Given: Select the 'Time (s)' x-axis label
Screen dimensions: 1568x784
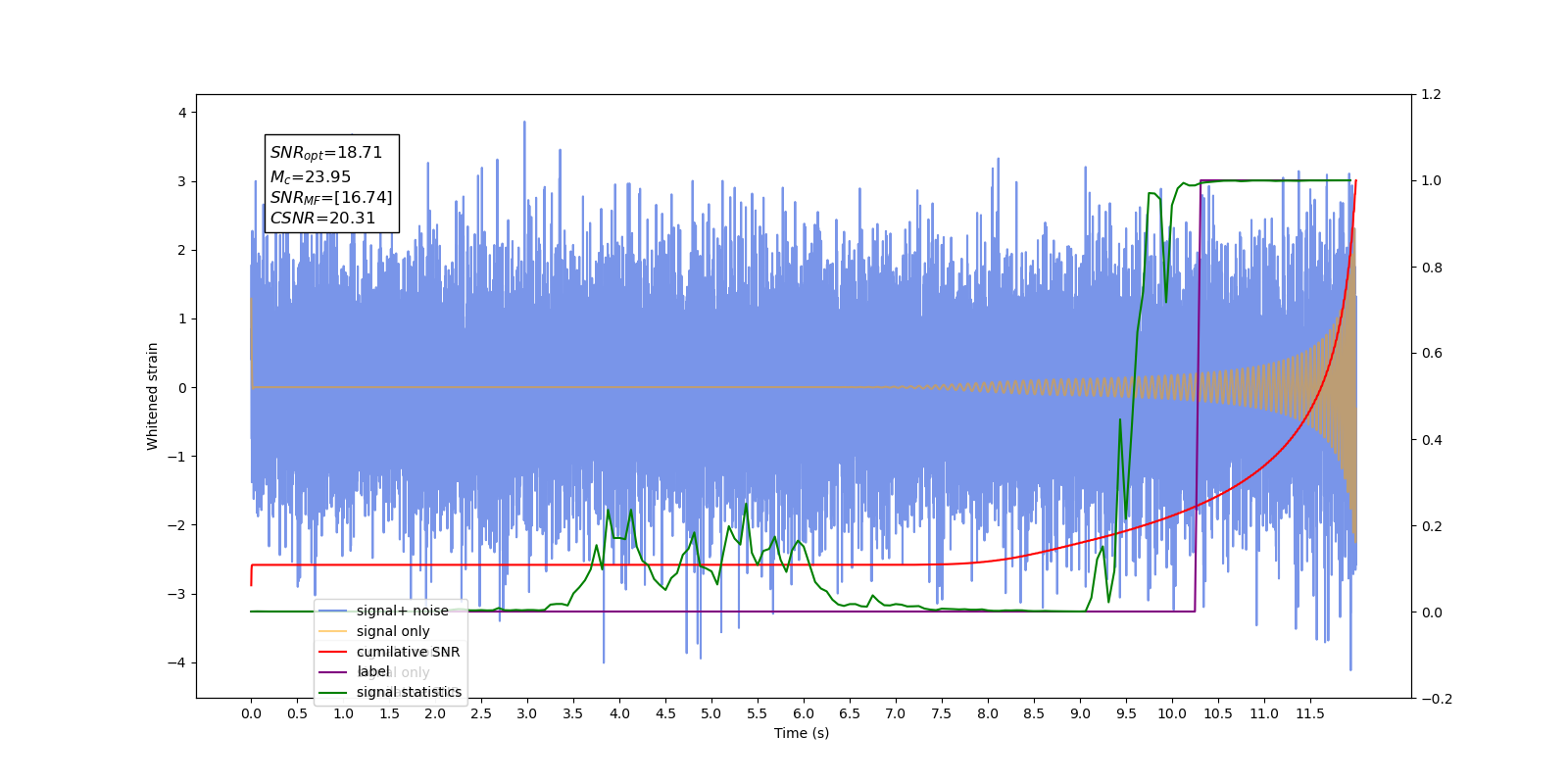Looking at the screenshot, I should (x=802, y=733).
